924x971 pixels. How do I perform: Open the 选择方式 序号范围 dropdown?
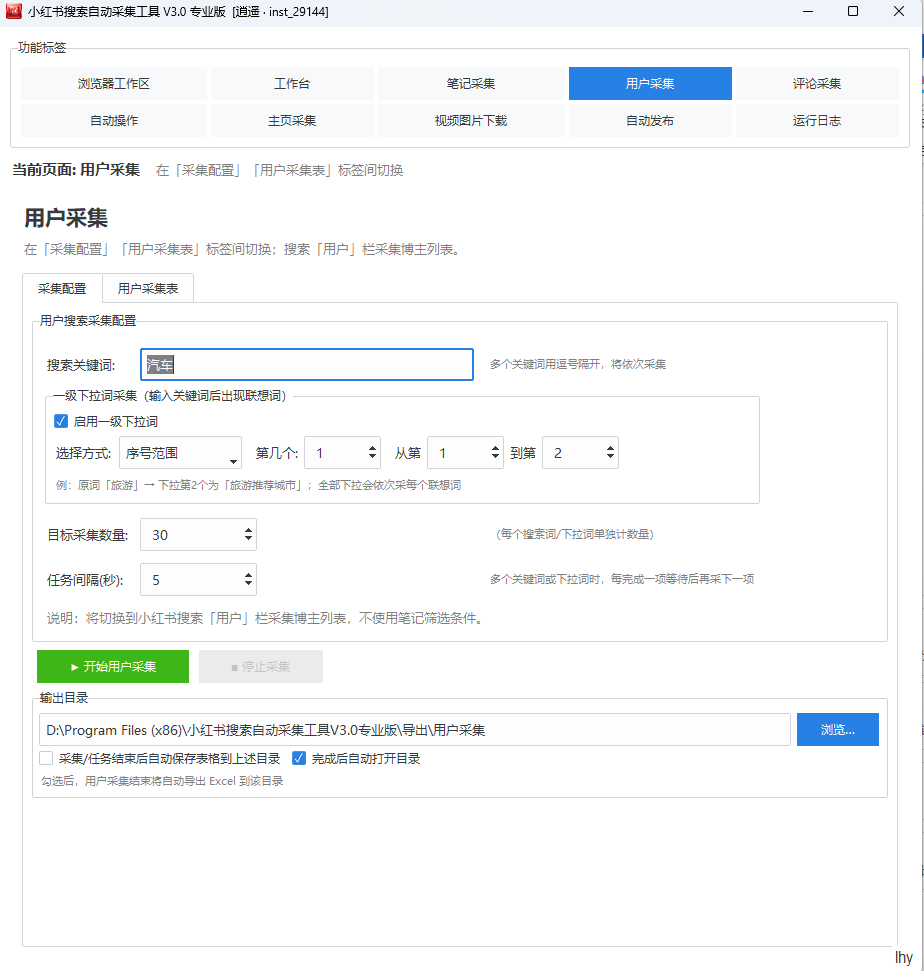(x=180, y=453)
